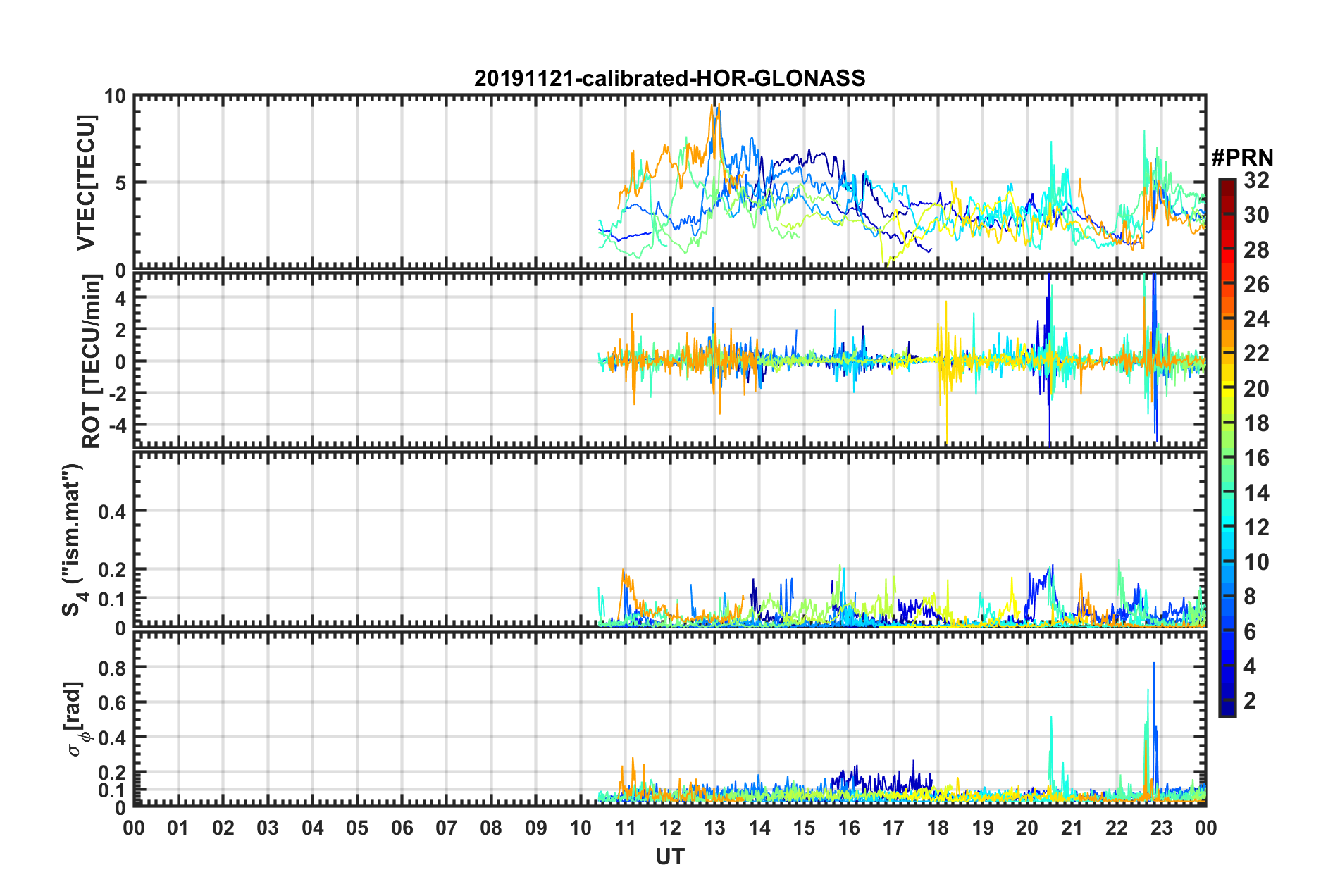Click the orange region of the PRN colorbar
Screen dimensions: 1340x896
click(x=1227, y=321)
